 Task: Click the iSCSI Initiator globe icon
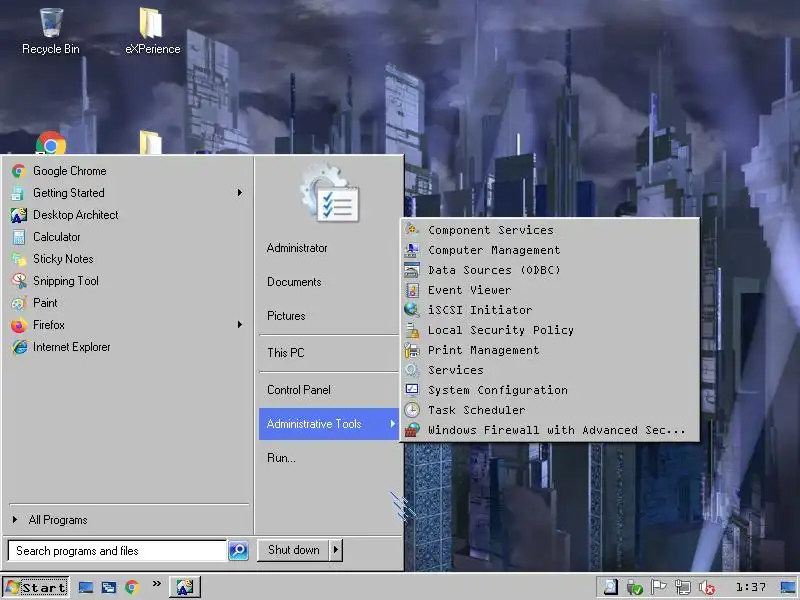click(412, 310)
